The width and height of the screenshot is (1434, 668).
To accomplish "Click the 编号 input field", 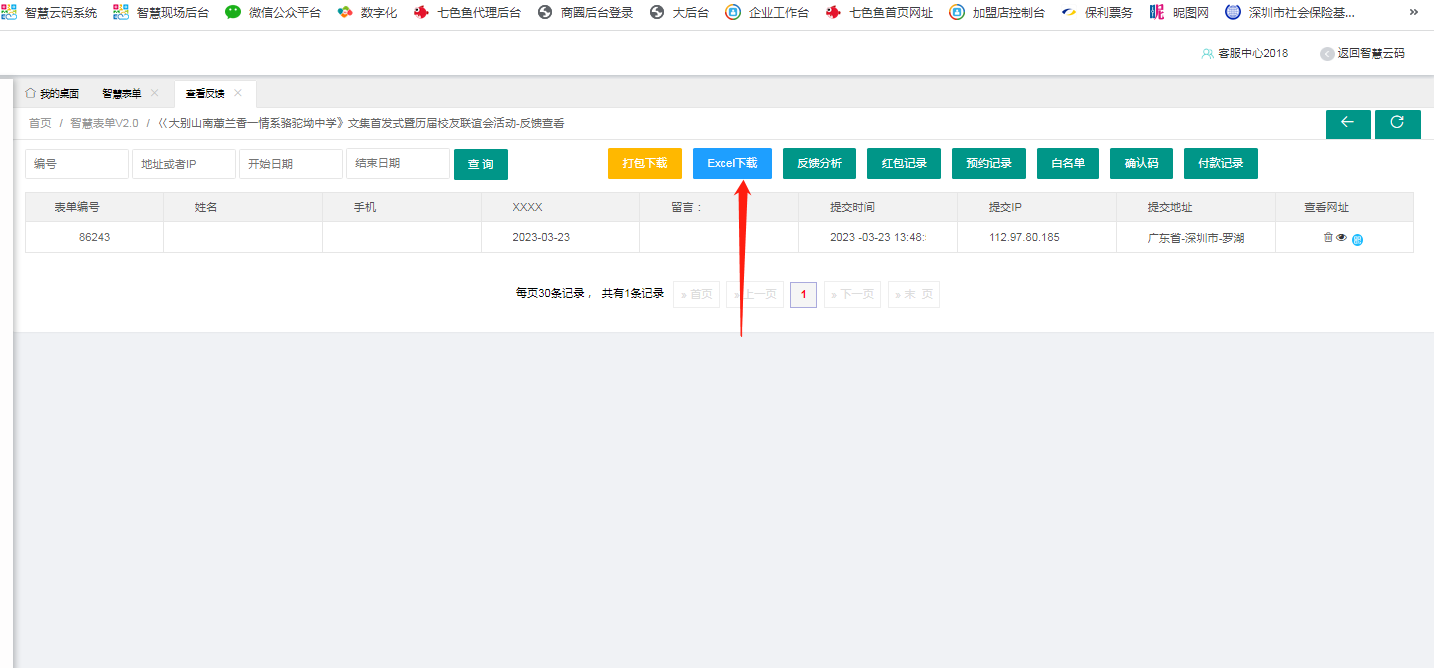I will click(76, 164).
